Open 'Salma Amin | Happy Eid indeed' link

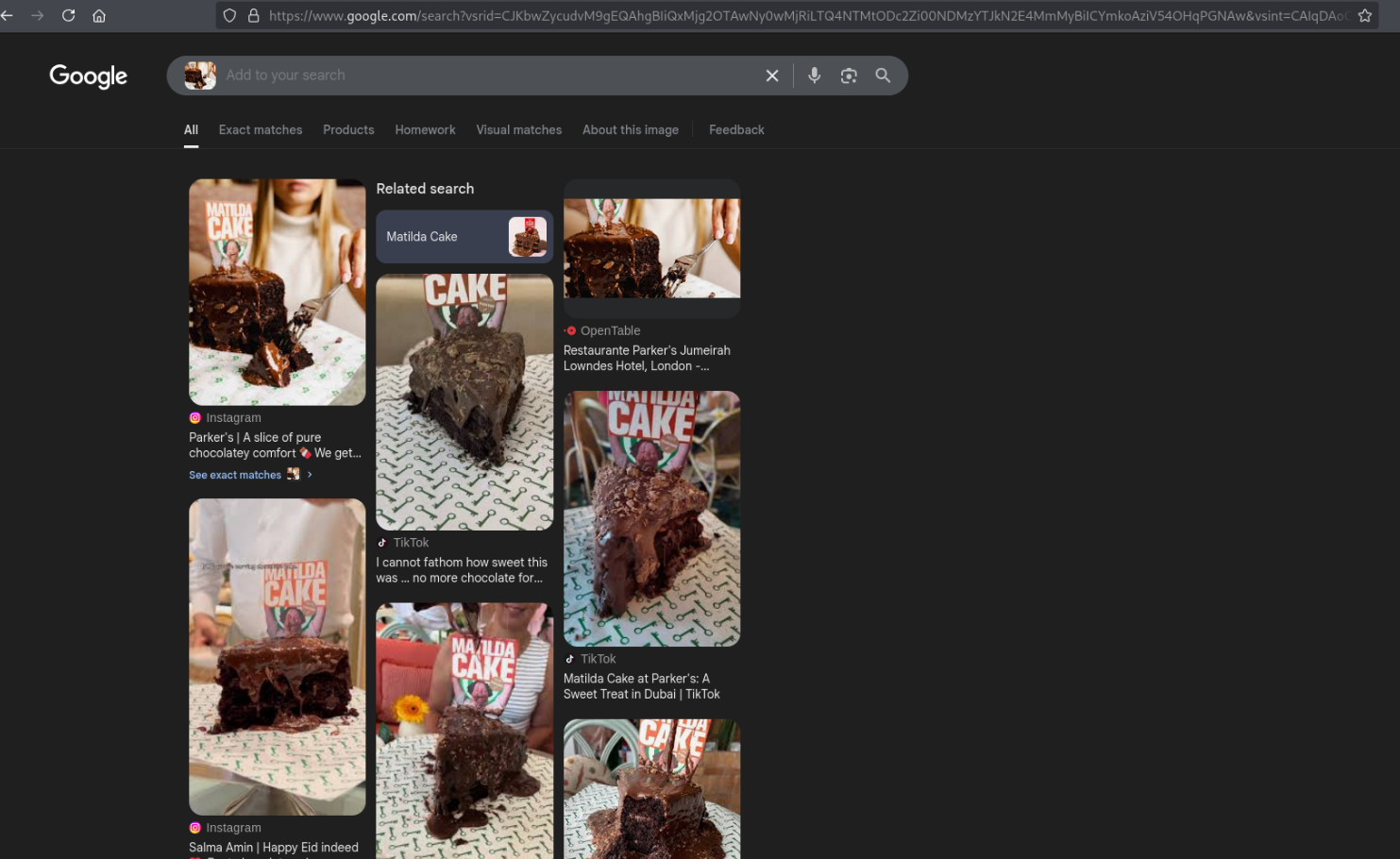tap(274, 848)
